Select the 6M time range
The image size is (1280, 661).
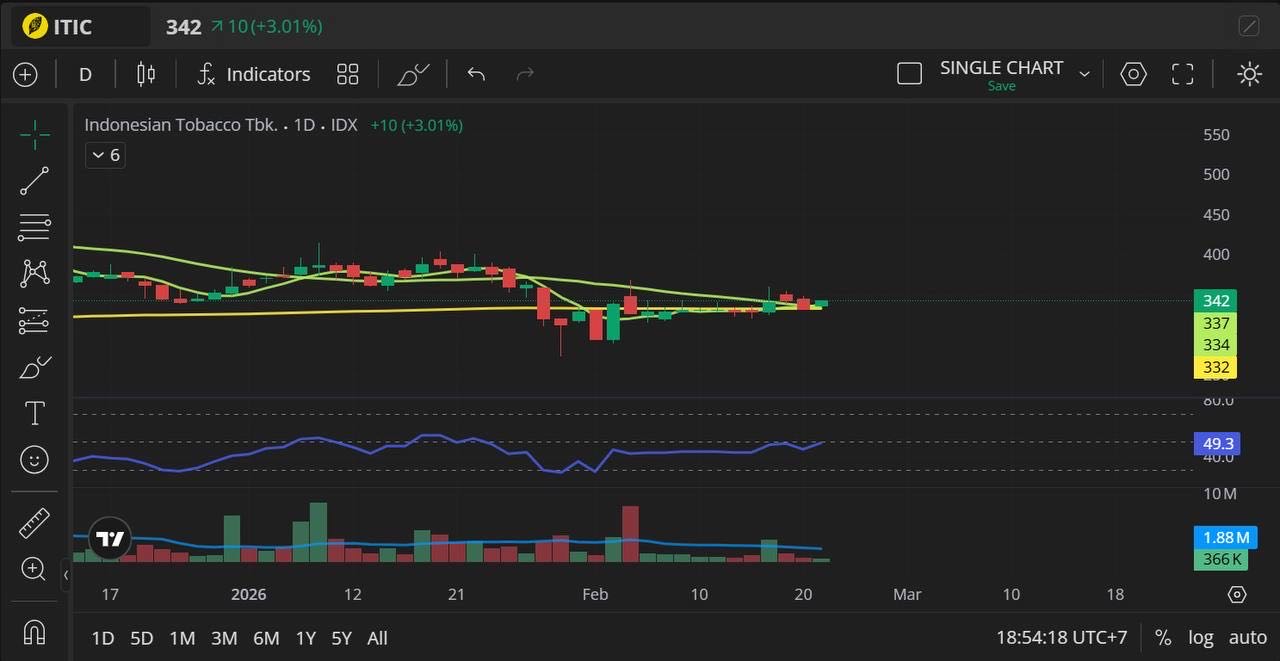point(266,638)
